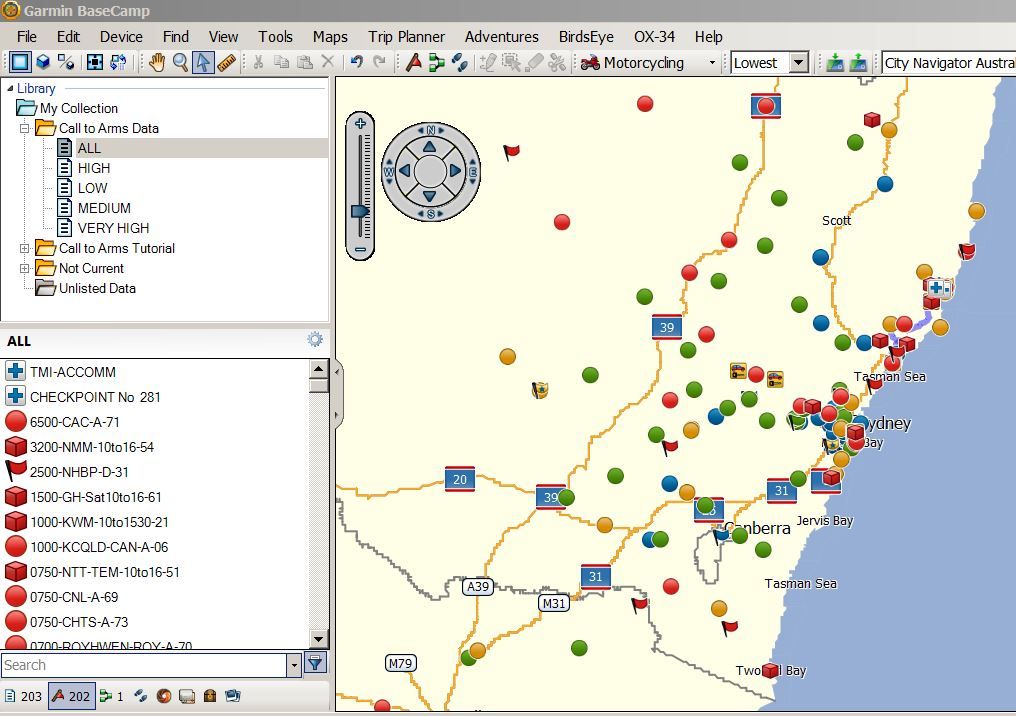Image resolution: width=1016 pixels, height=716 pixels.
Task: Click the map zoom in plus button
Action: point(361,123)
